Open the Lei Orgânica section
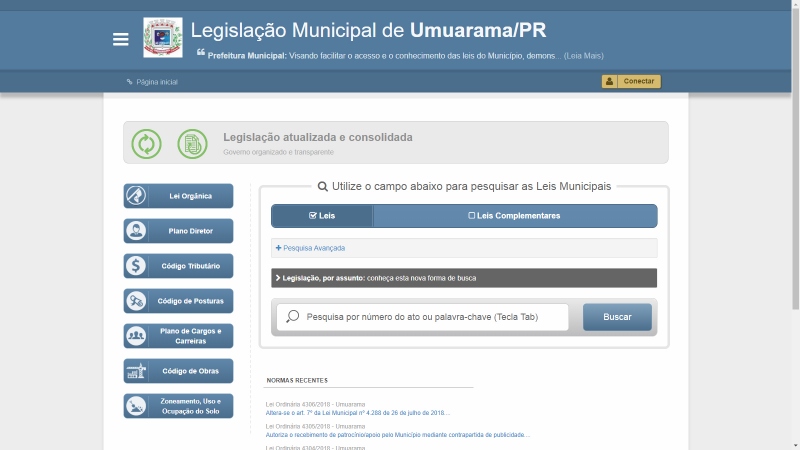The height and width of the screenshot is (450, 800). [178, 196]
